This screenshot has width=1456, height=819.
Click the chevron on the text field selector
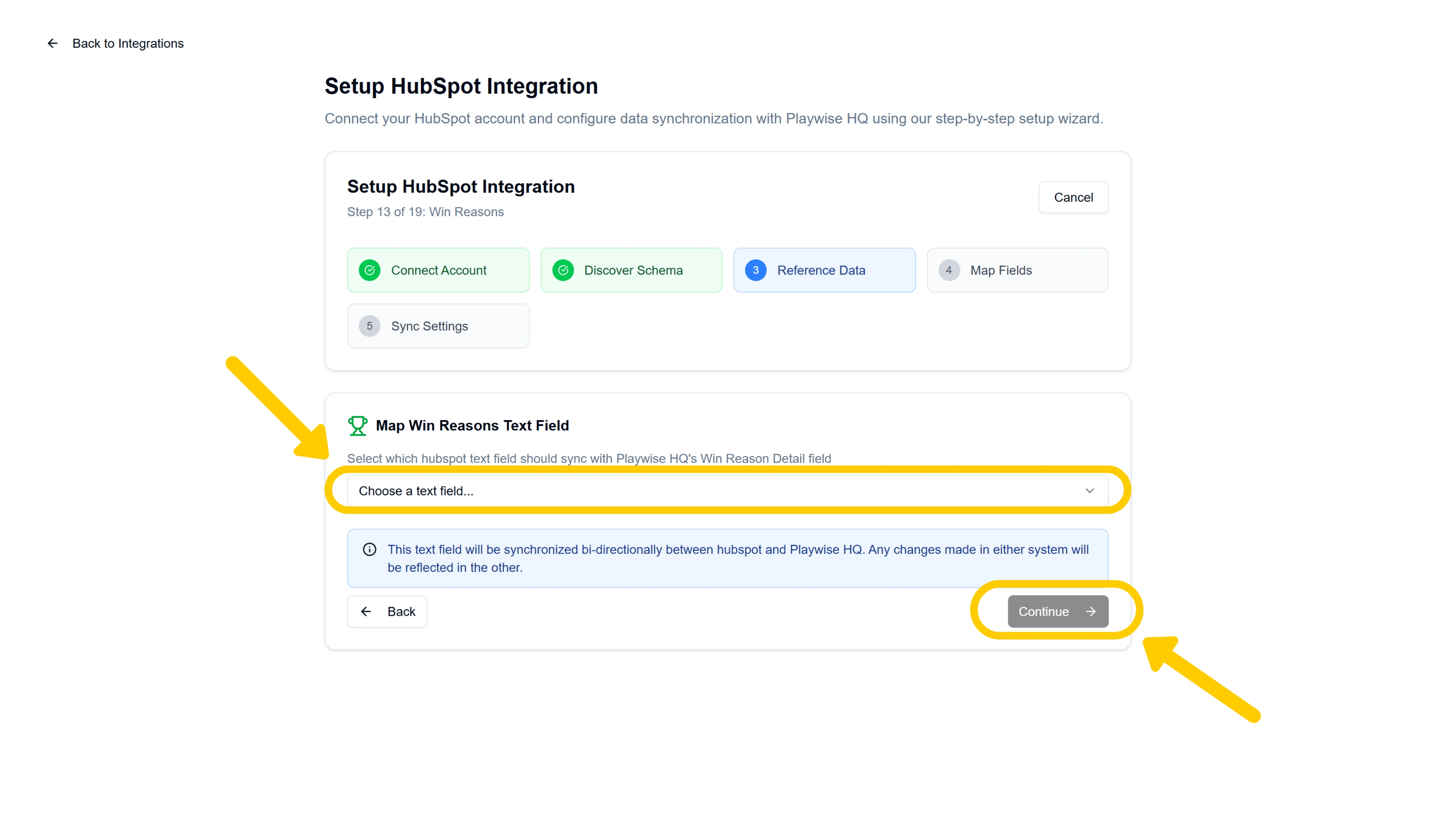(x=1090, y=491)
